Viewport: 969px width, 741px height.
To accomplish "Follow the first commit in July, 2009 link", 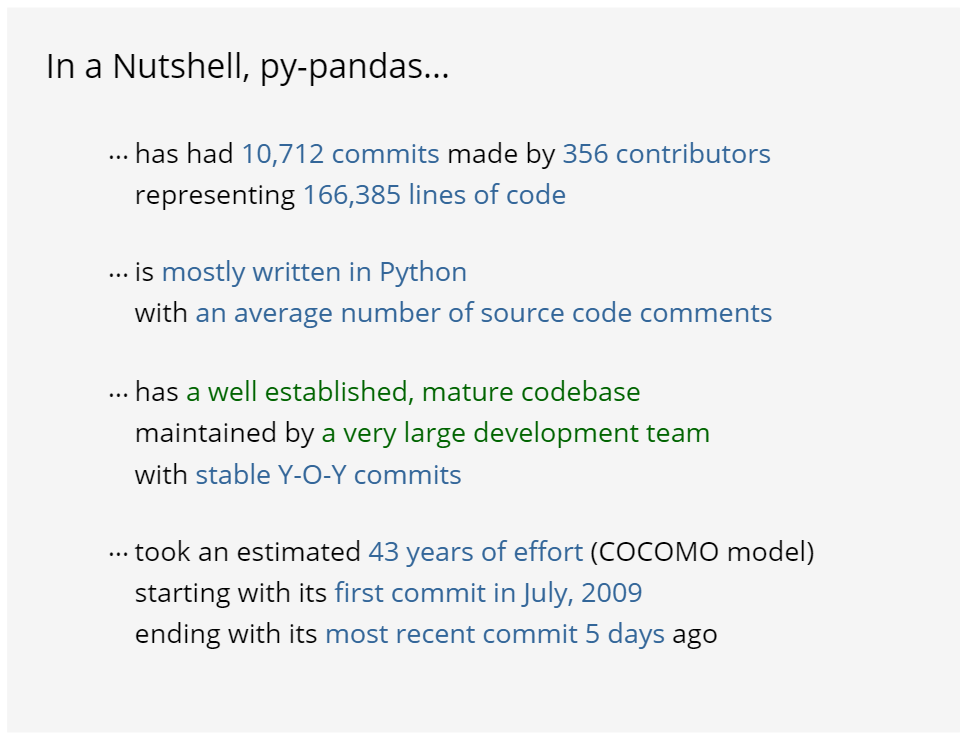I will 488,593.
